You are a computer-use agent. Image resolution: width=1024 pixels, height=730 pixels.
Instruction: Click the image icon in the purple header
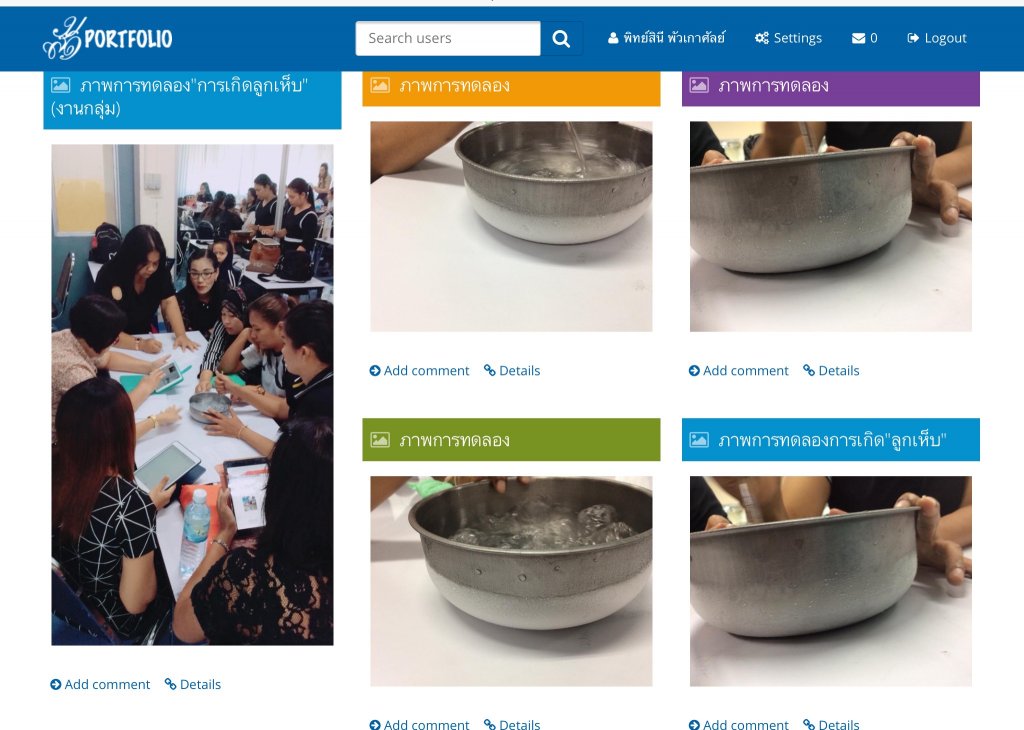coord(699,86)
